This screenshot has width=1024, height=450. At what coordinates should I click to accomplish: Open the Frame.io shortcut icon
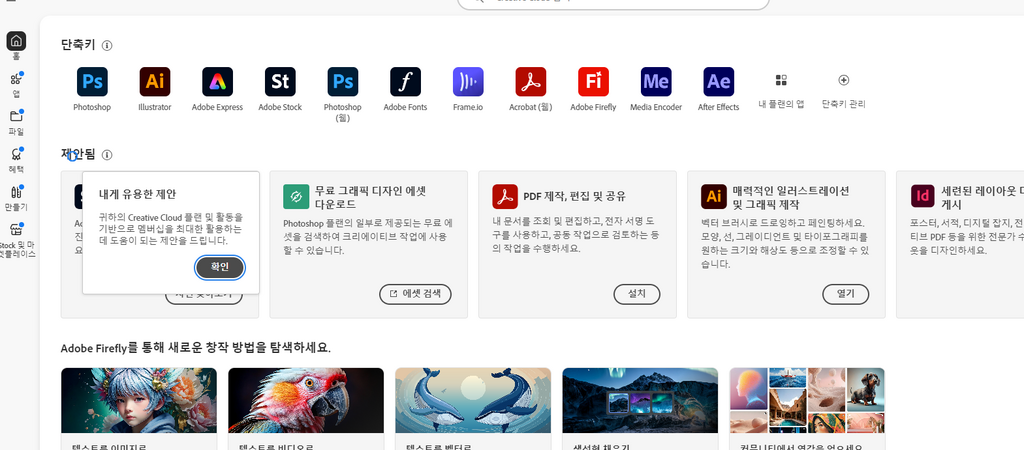[468, 82]
